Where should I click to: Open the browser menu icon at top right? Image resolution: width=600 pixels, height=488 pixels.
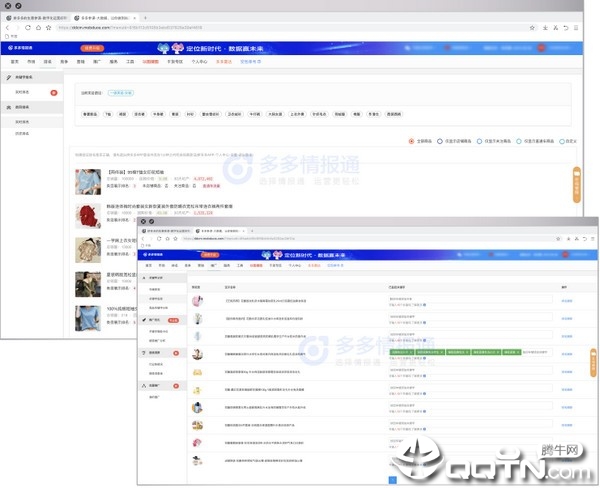click(576, 28)
